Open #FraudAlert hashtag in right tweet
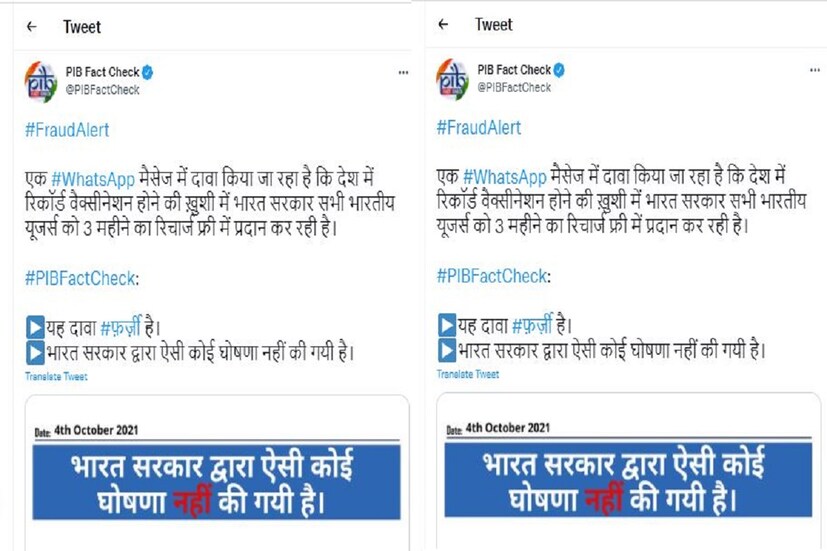Image resolution: width=827 pixels, height=551 pixels. click(478, 128)
